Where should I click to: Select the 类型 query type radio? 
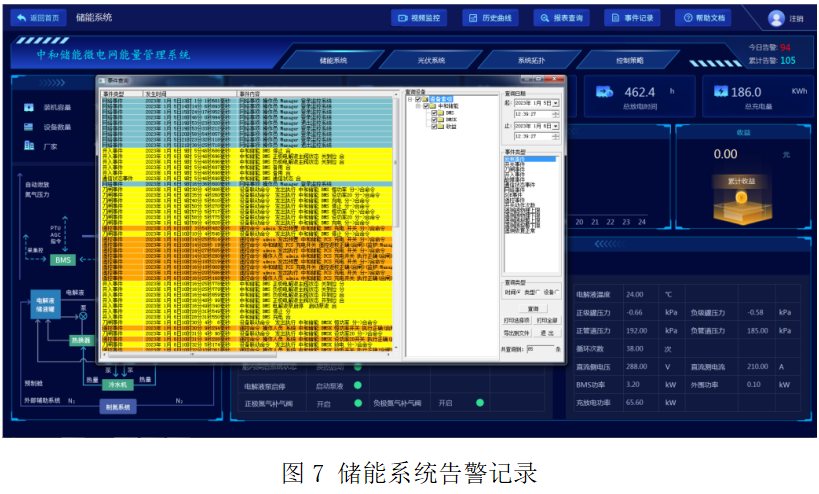[x=537, y=292]
